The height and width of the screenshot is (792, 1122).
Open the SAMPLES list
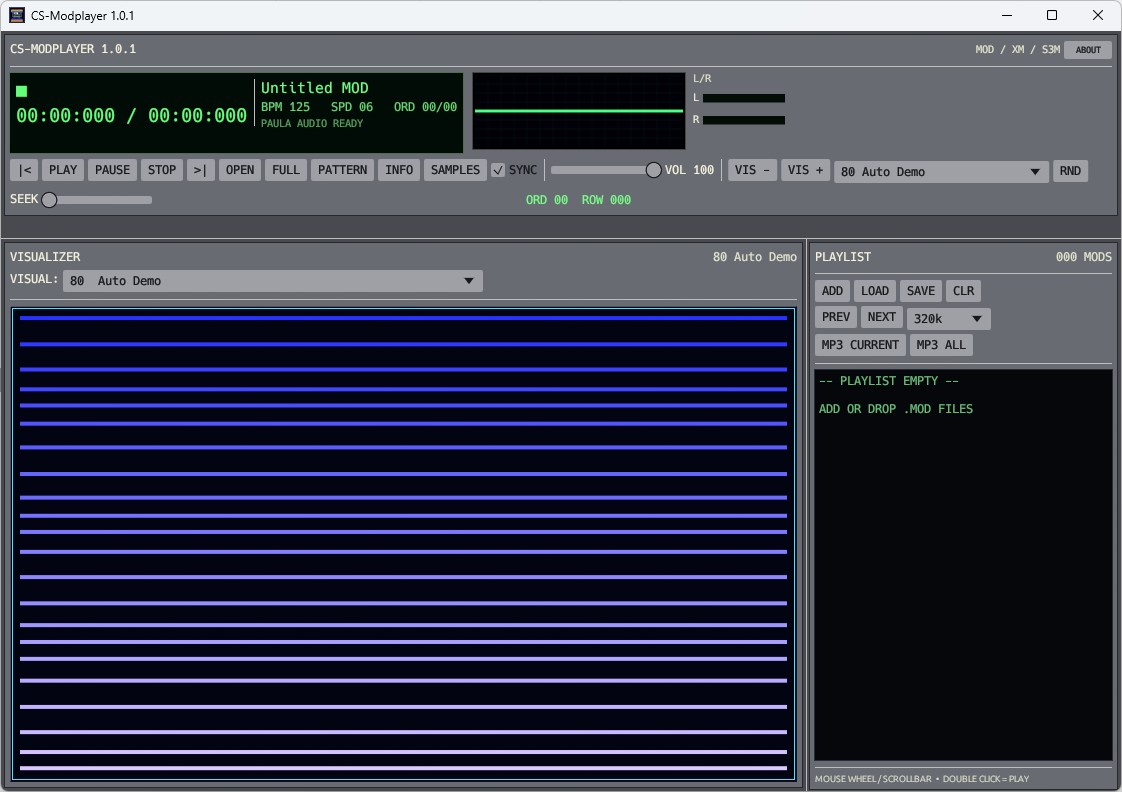(x=455, y=170)
